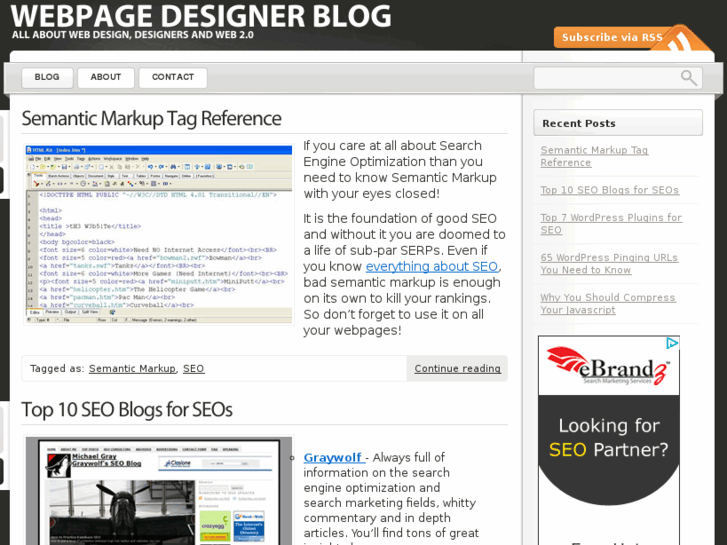Image resolution: width=727 pixels, height=545 pixels.
Task: Click the Webpage Designer Blog site title
Action: point(201,15)
